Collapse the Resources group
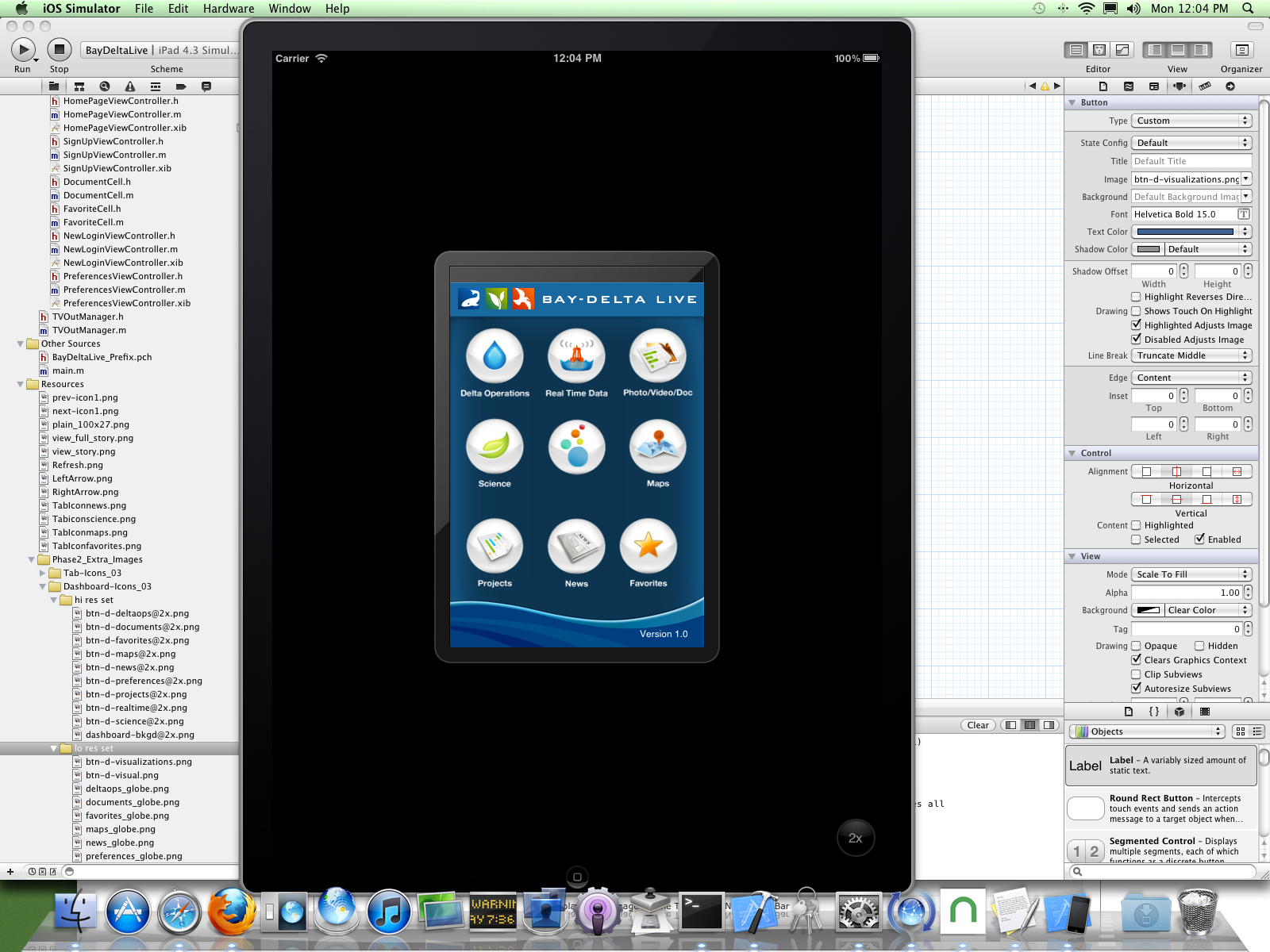Image resolution: width=1270 pixels, height=952 pixels. [21, 384]
